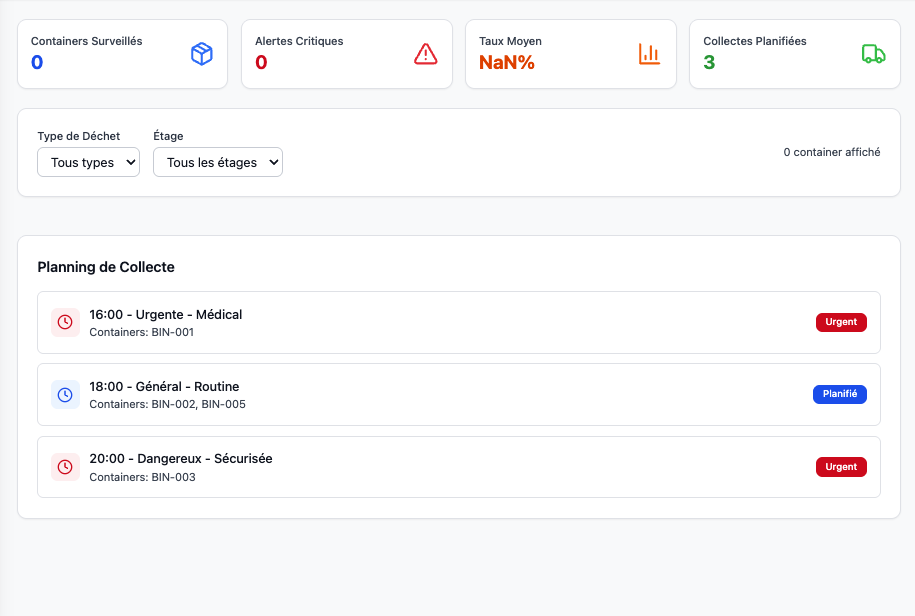
Task: Click the blue clock icon for 18:00
Action: click(65, 394)
